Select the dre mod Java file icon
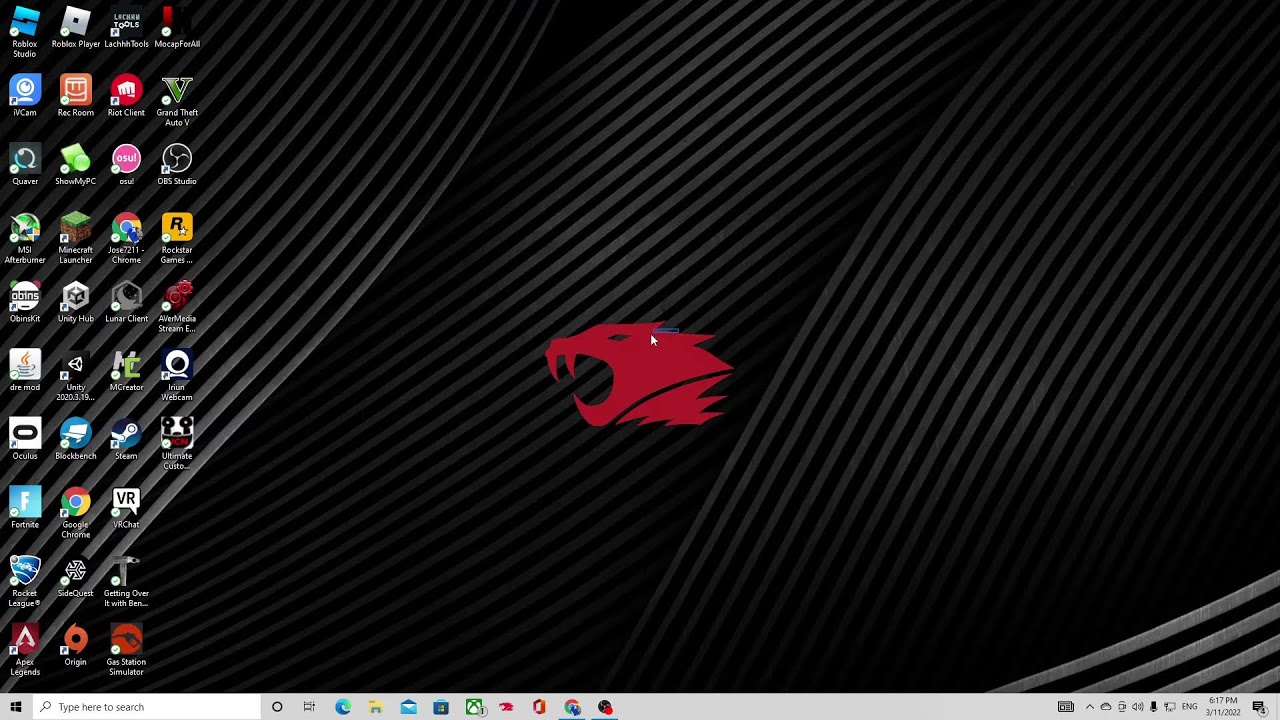 point(25,371)
